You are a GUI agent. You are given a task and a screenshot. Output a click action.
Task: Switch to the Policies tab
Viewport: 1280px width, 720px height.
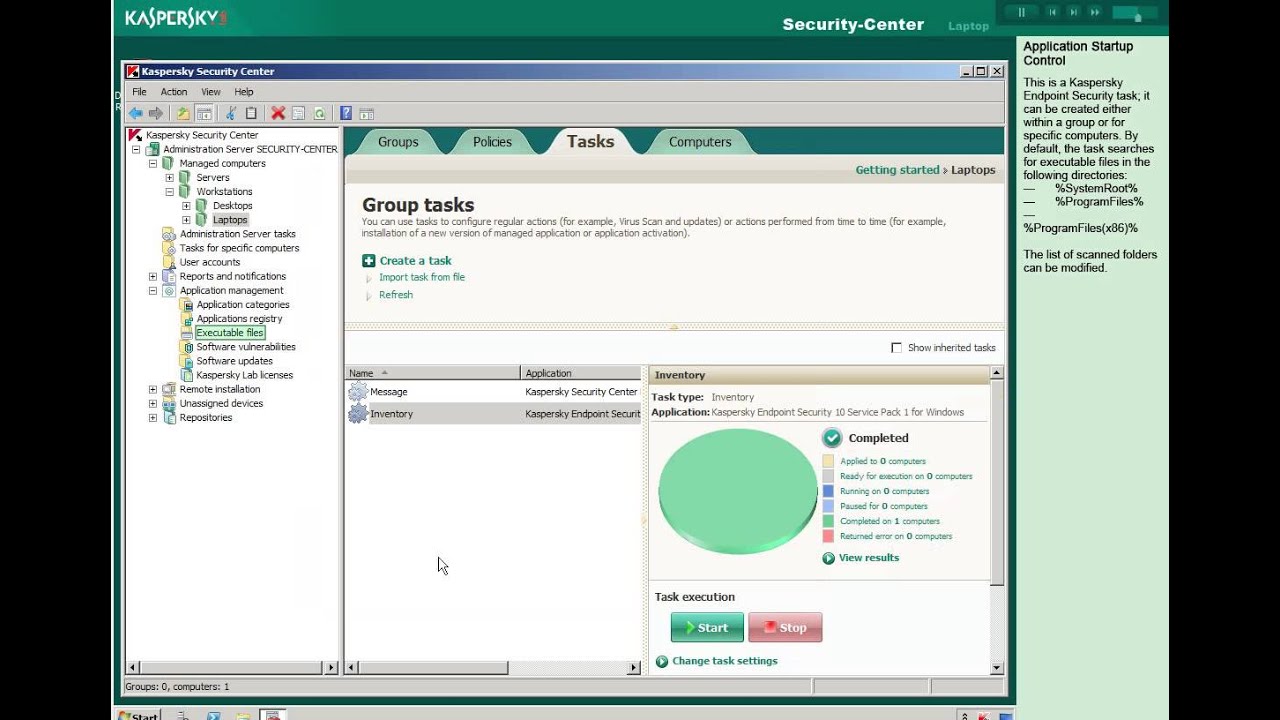point(492,142)
